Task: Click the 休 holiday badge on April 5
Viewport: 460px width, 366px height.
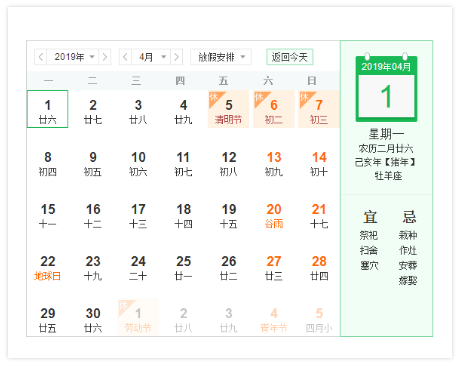Action: click(213, 97)
